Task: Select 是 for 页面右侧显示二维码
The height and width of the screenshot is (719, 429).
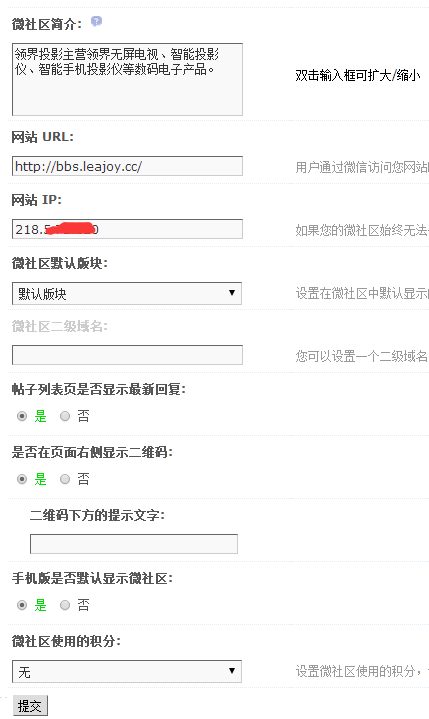Action: point(22,479)
